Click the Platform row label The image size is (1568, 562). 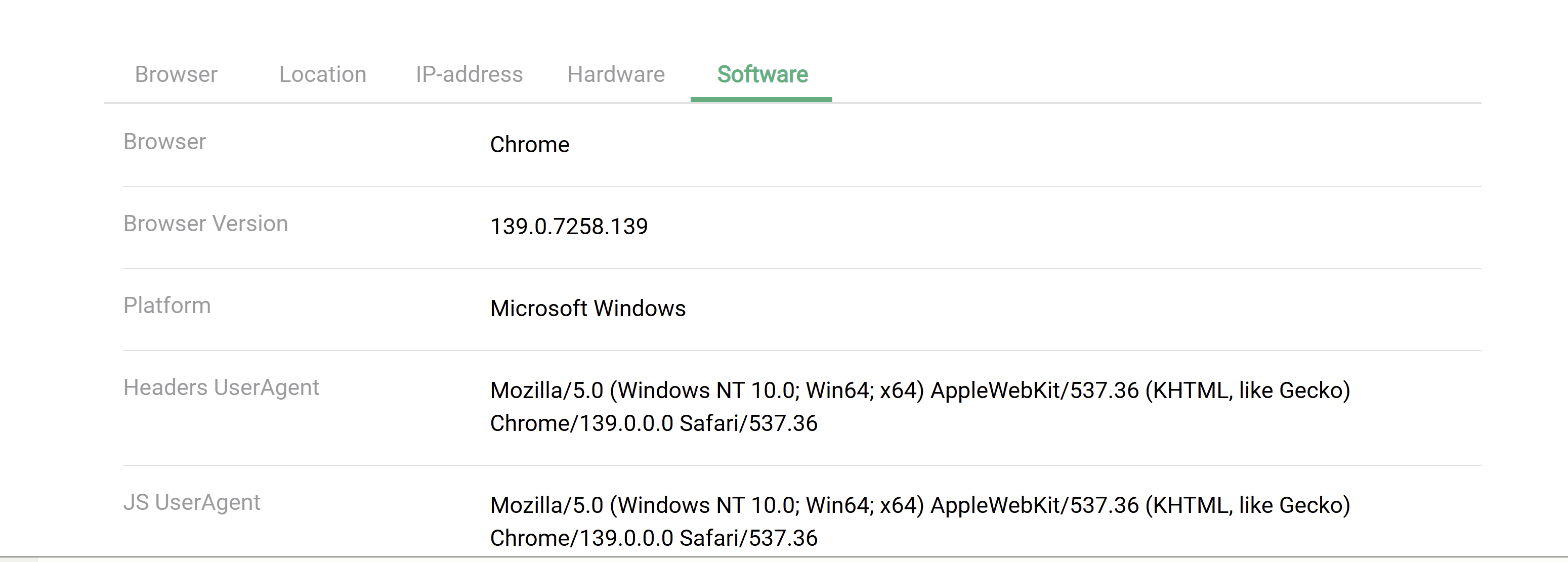(167, 306)
